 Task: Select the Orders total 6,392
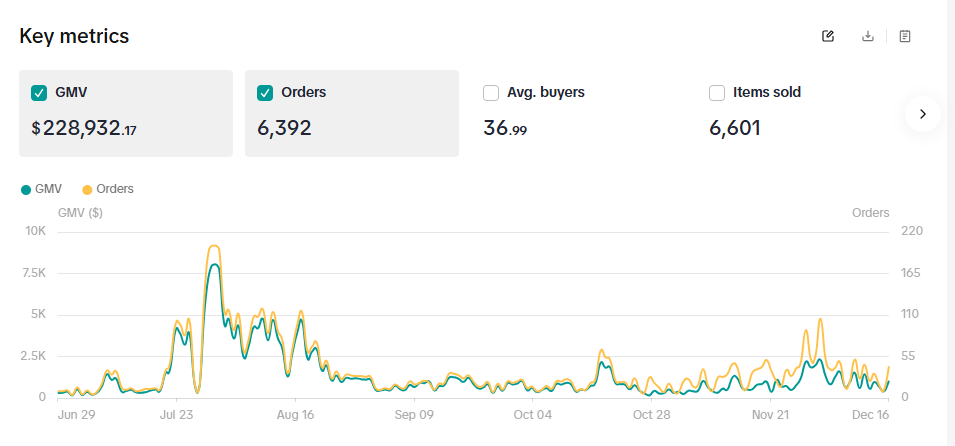pyautogui.click(x=284, y=128)
